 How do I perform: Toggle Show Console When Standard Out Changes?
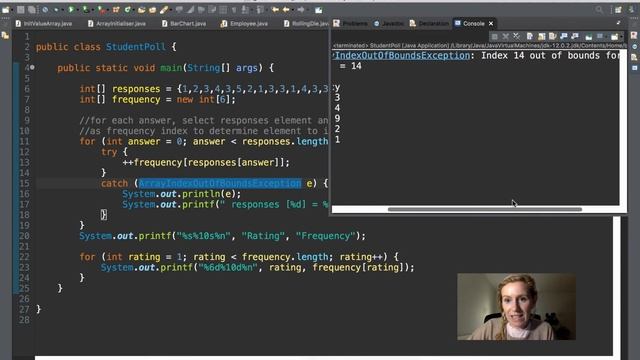[x=564, y=37]
